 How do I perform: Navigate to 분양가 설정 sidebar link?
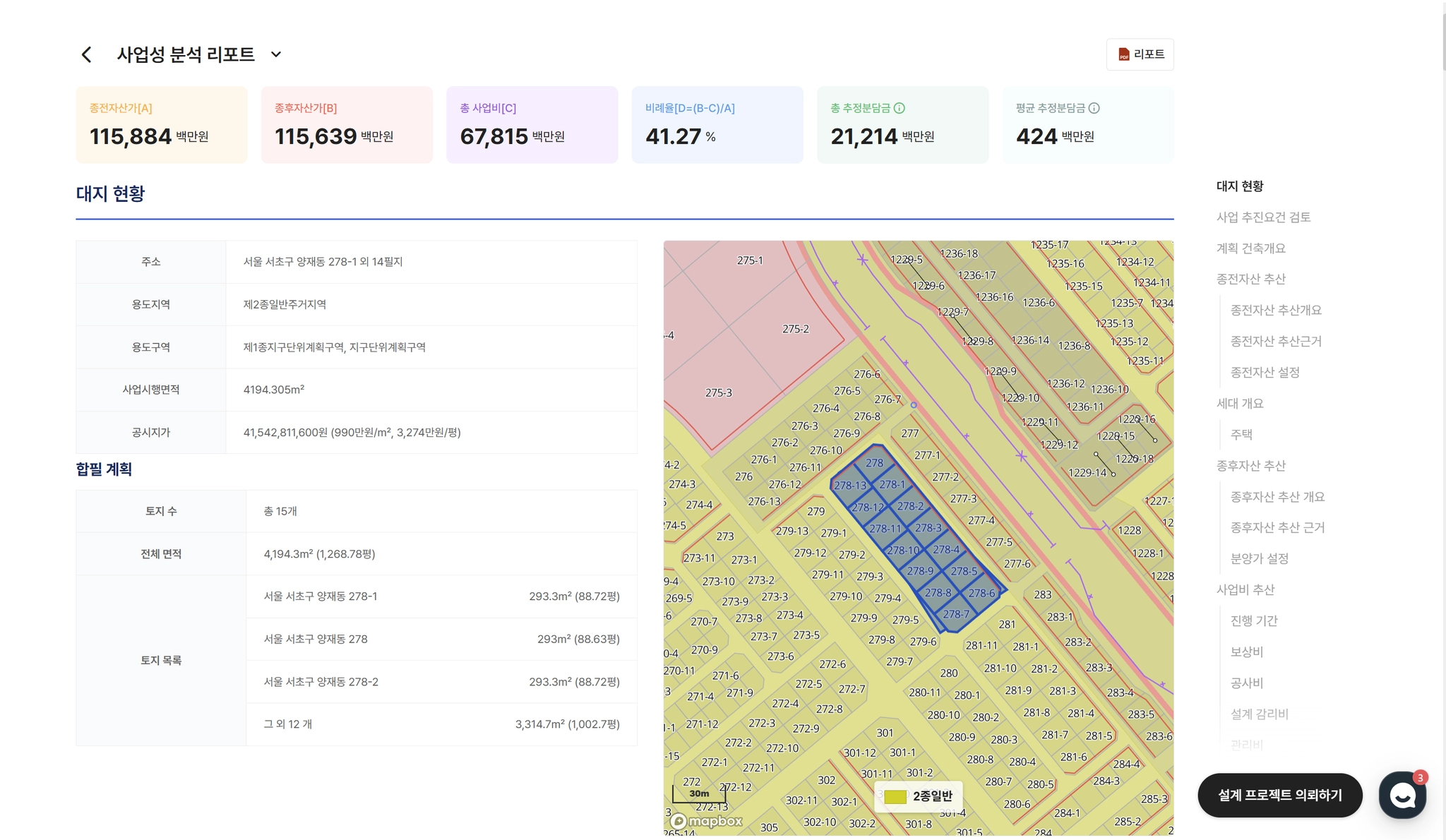1259,559
